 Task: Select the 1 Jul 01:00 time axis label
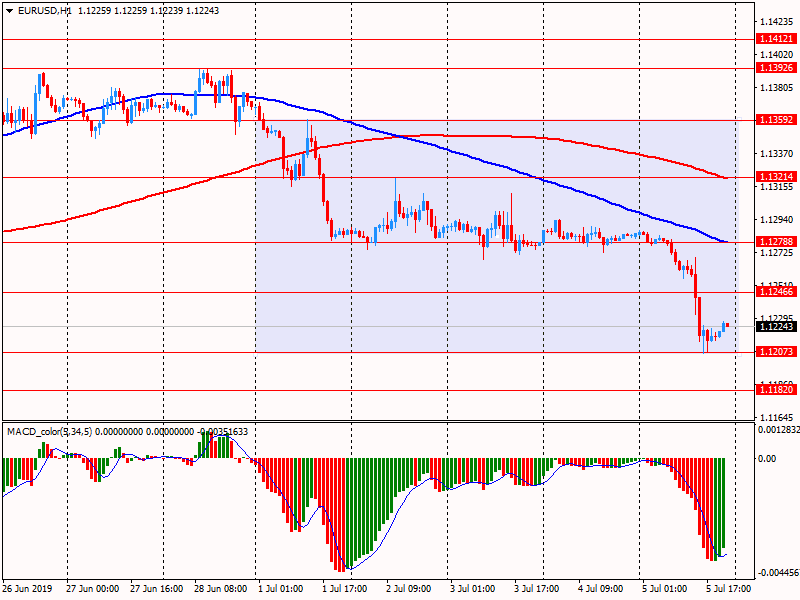pyautogui.click(x=281, y=589)
